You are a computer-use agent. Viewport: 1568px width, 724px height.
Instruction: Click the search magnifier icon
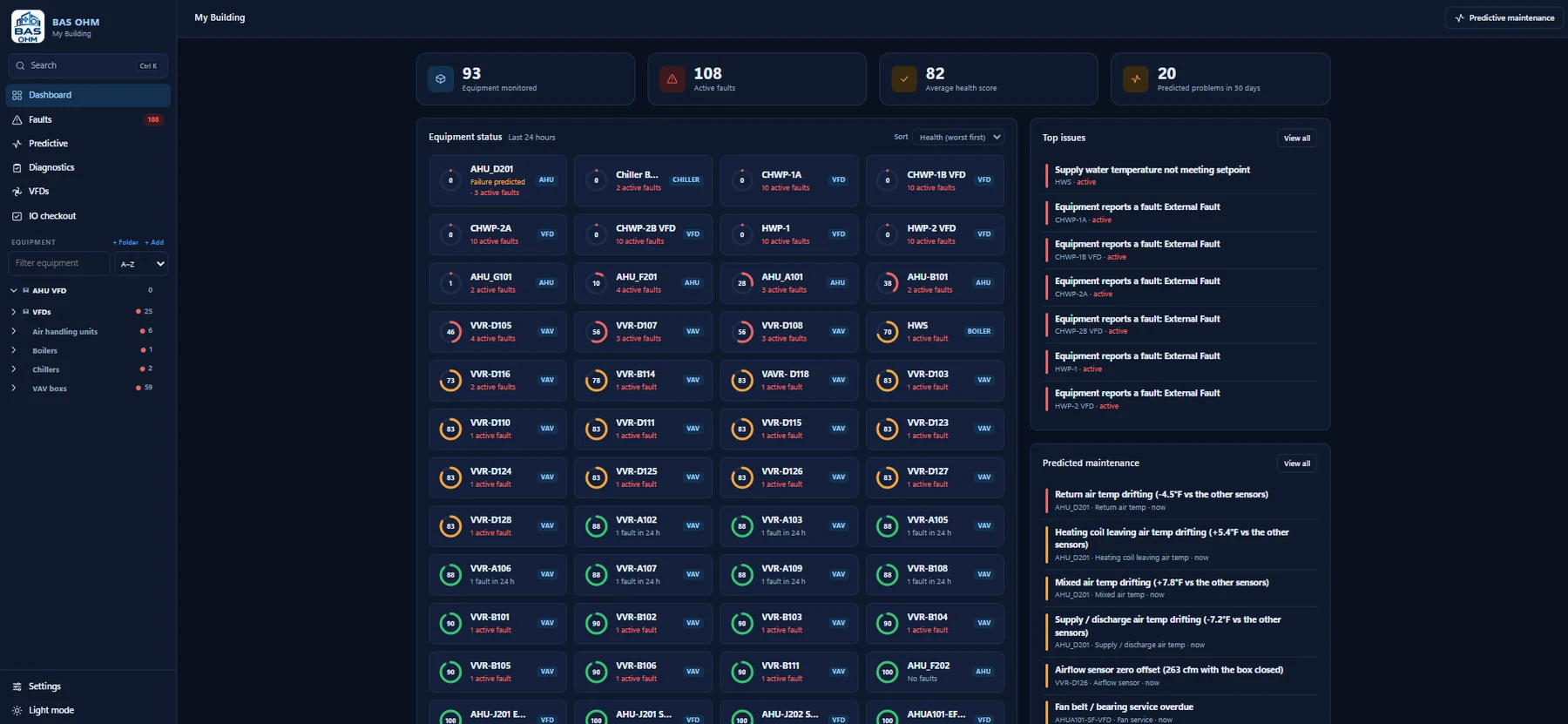coord(20,65)
